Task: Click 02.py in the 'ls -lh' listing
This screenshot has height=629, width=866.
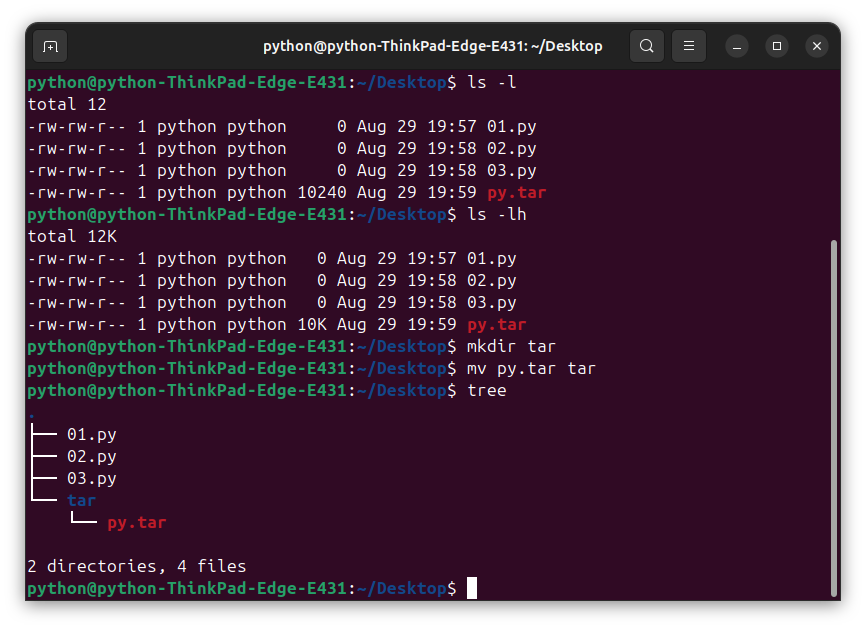Action: point(492,281)
